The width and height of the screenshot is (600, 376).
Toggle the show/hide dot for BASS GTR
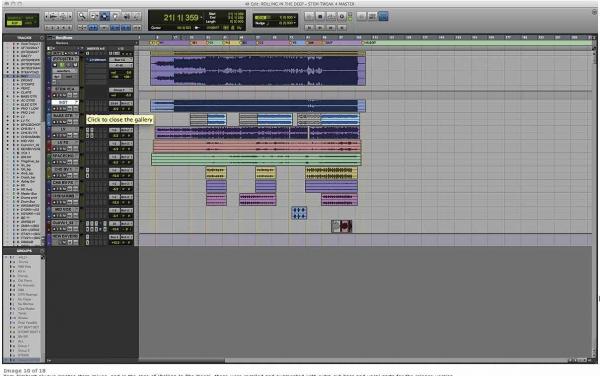[x=8, y=96]
